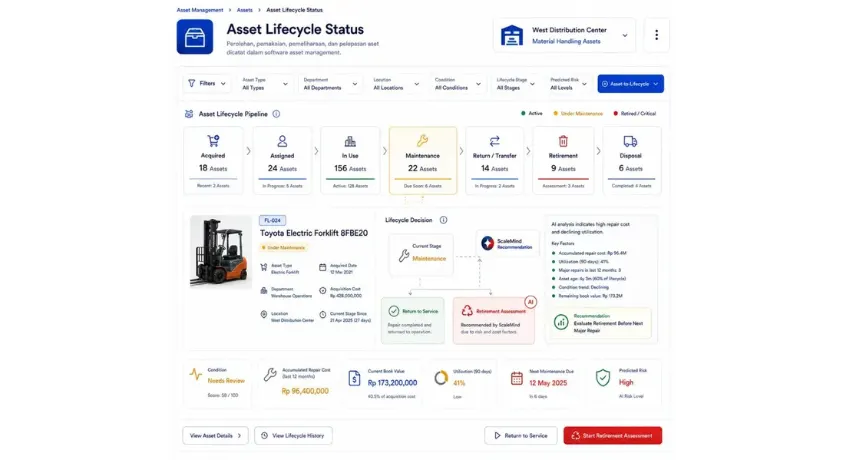Open the Filters dropdown
The width and height of the screenshot is (847, 460).
[x=207, y=84]
